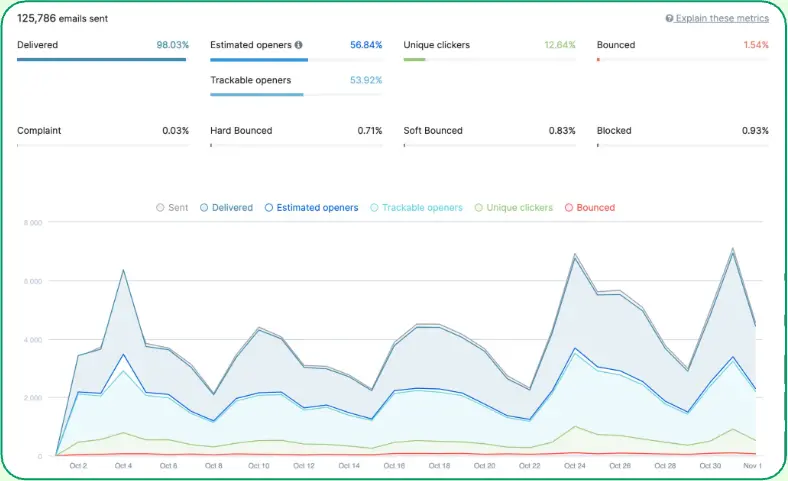Click the 4.000 y-axis label

[x=33, y=340]
